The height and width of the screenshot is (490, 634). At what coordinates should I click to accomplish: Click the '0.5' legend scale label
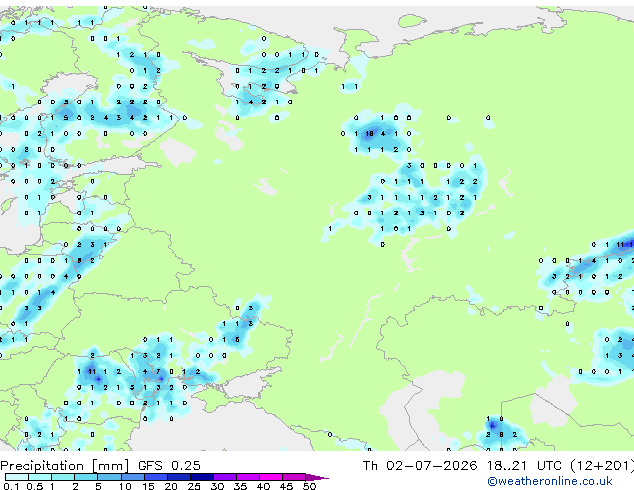(34, 486)
